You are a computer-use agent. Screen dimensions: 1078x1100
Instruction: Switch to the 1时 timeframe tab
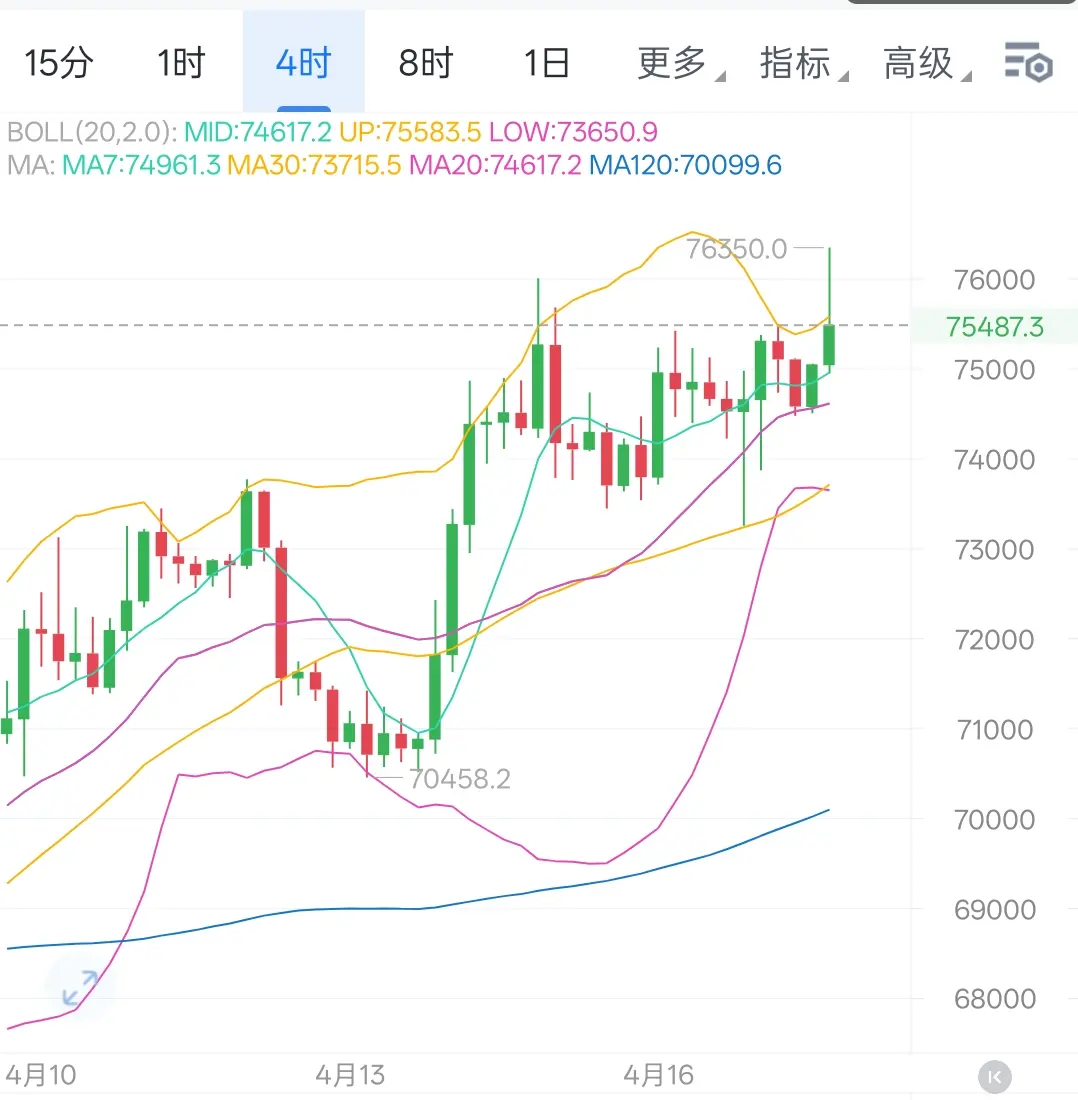click(x=181, y=63)
